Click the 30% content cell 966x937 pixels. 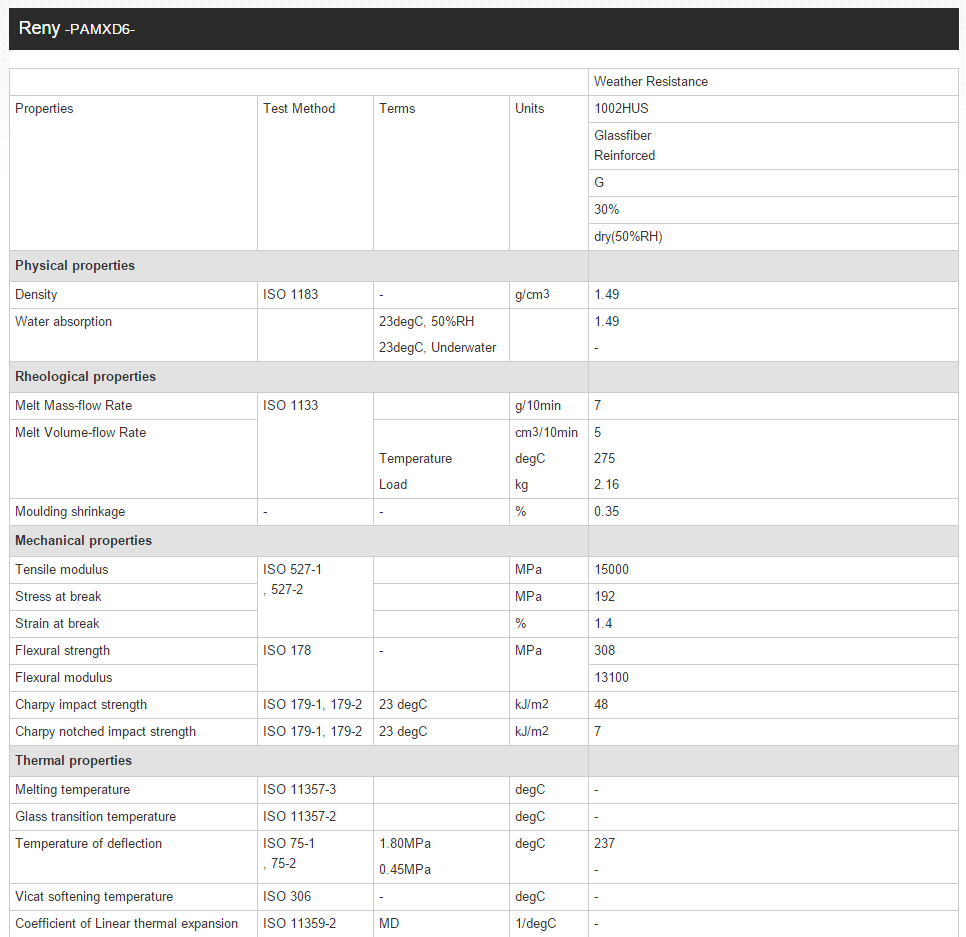pyautogui.click(x=773, y=210)
